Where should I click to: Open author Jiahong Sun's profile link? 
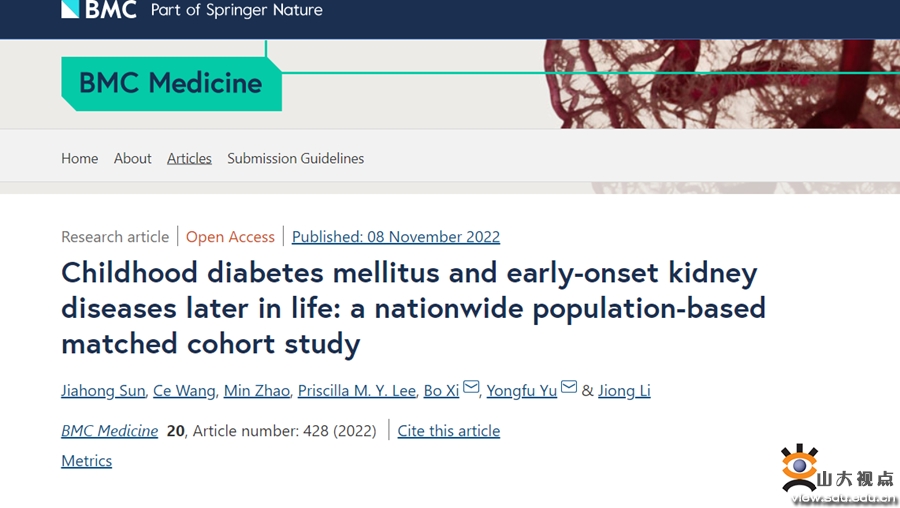103,391
